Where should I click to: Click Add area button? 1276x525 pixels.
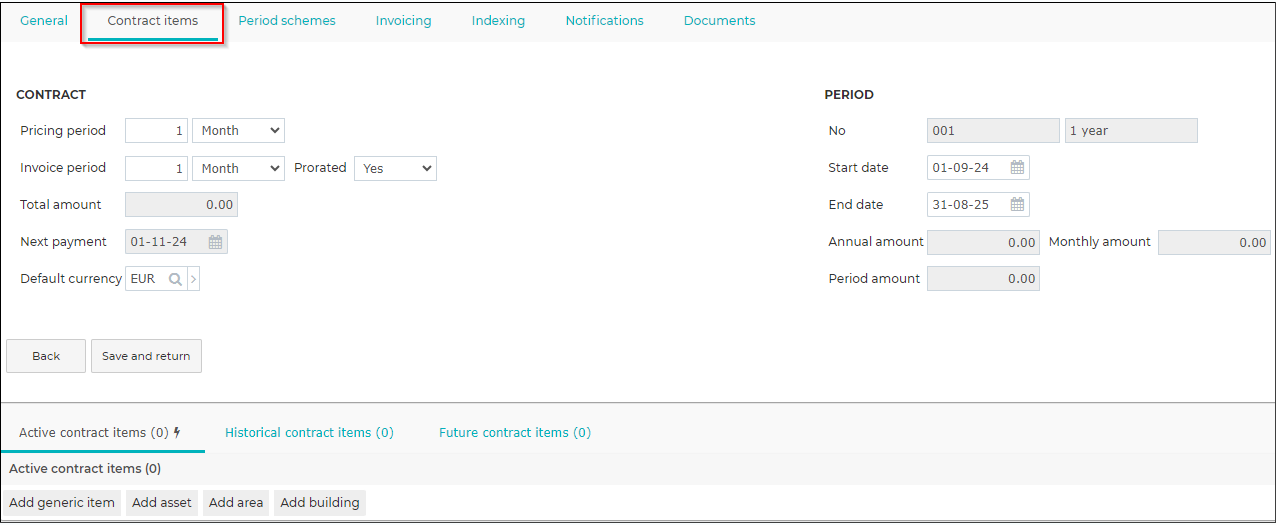pyautogui.click(x=236, y=503)
